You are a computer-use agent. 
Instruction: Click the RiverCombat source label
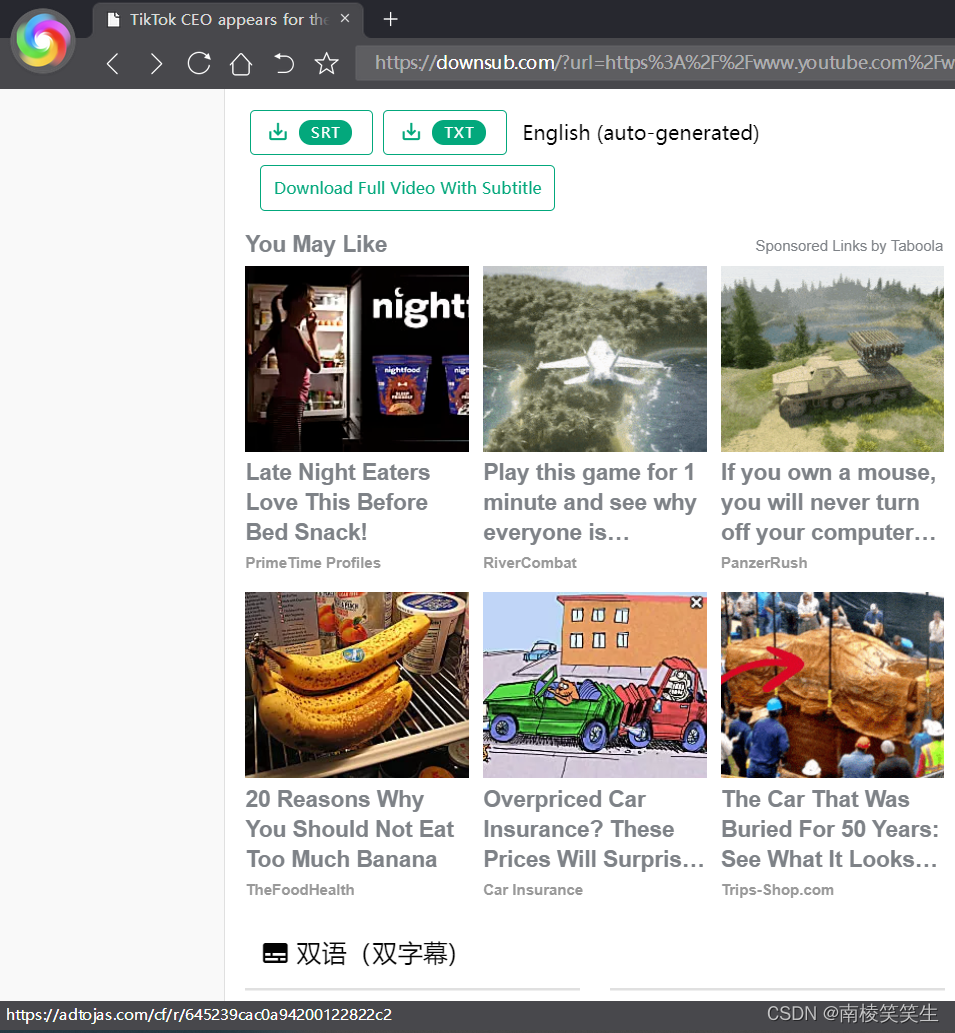[x=530, y=563]
